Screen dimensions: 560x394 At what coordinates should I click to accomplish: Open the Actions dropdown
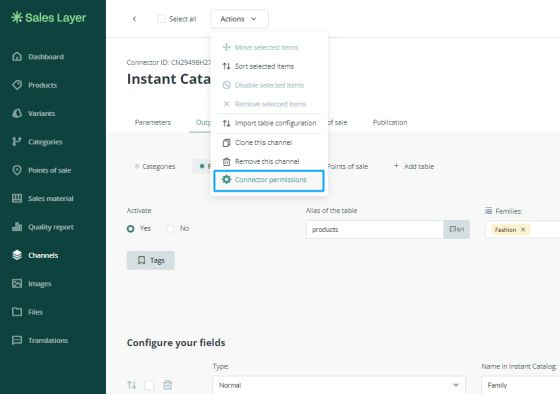[x=239, y=19]
